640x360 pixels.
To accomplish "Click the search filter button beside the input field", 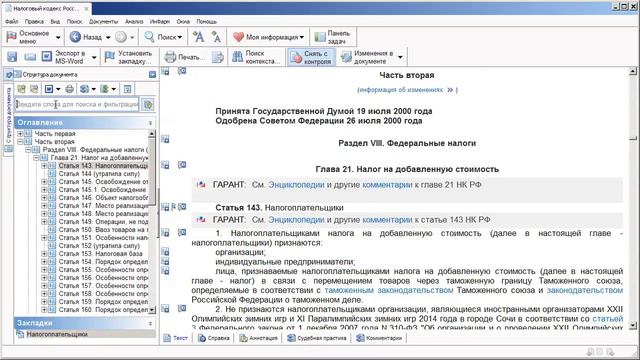I will (x=148, y=104).
